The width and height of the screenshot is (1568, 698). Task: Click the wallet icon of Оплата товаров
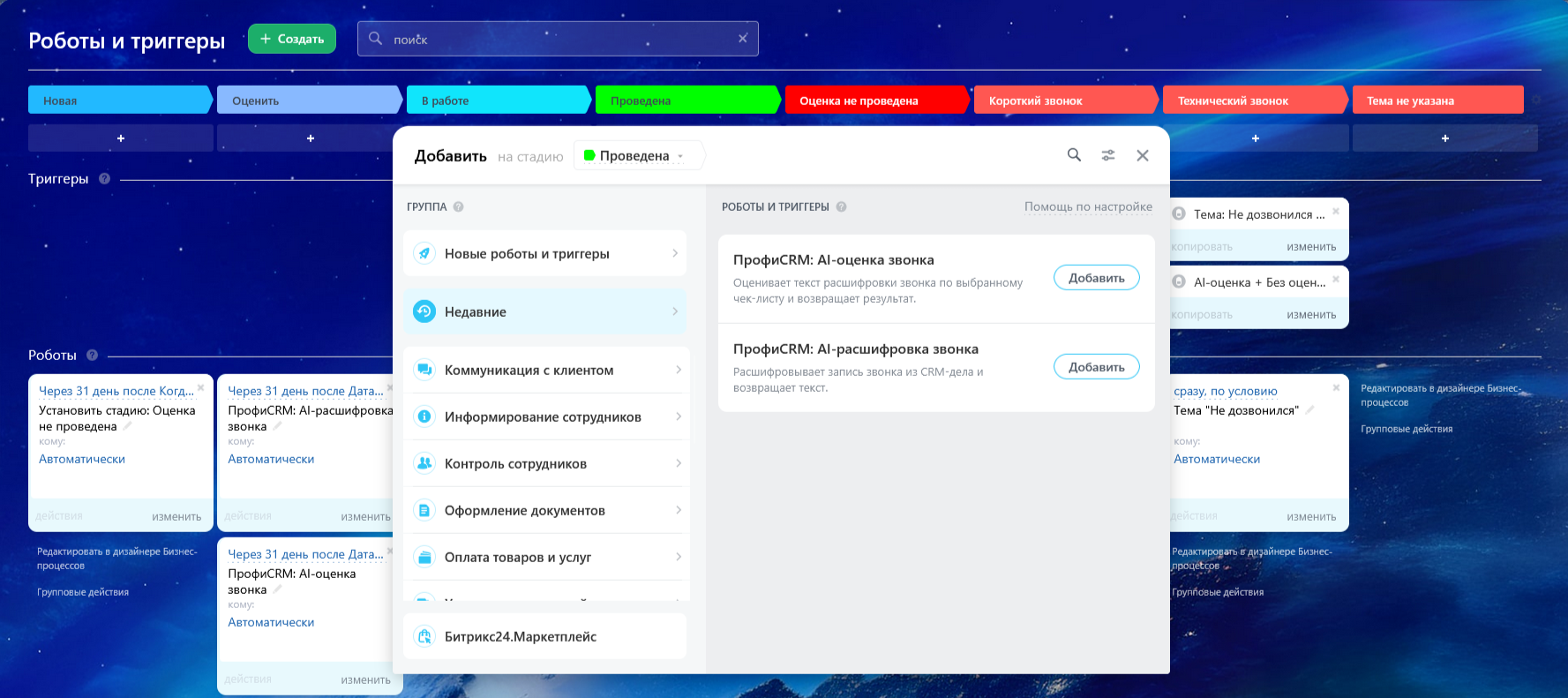click(424, 557)
